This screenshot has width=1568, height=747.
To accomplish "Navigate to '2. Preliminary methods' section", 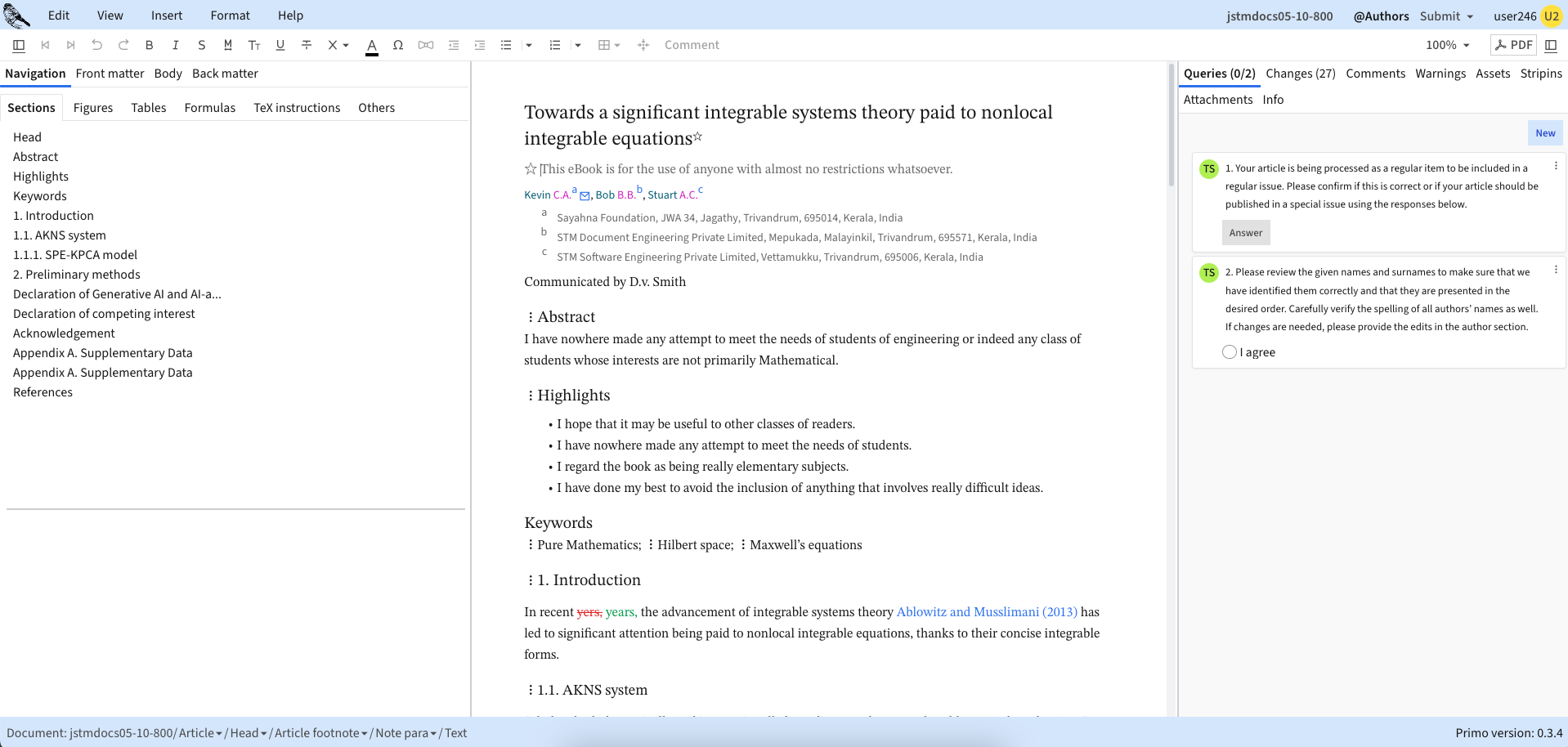I will tap(76, 275).
